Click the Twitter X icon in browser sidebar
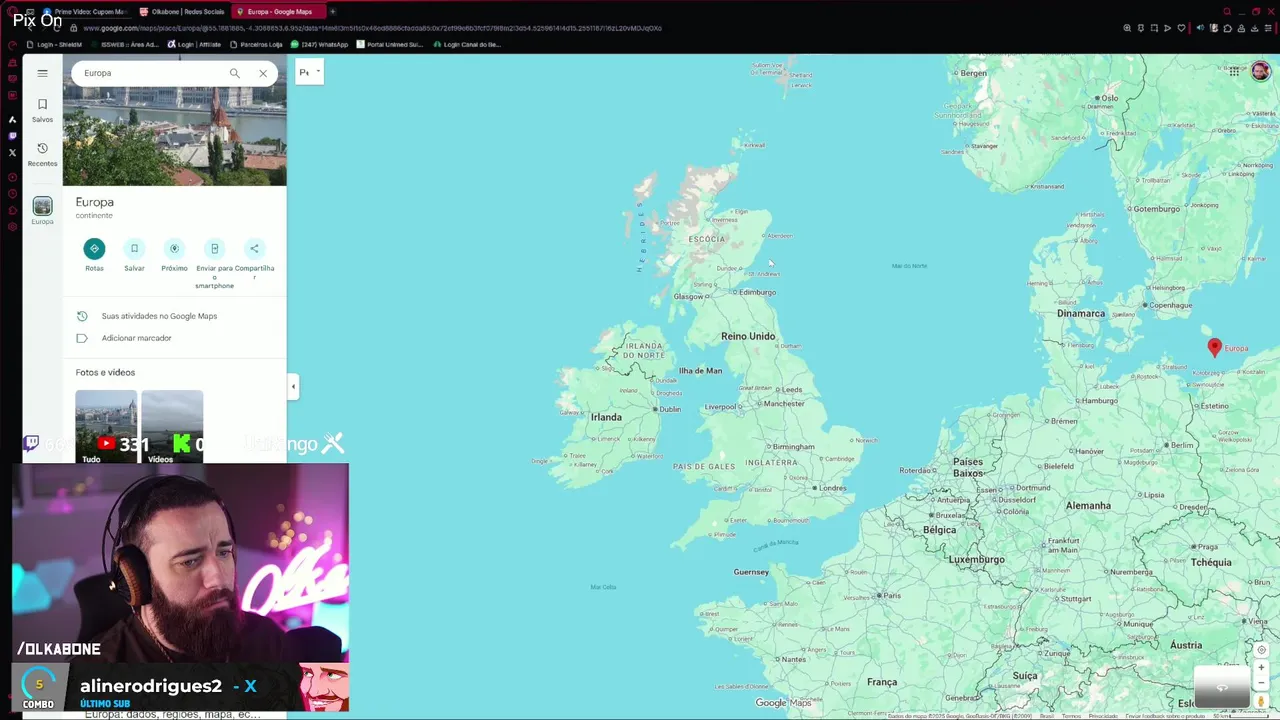This screenshot has width=1280, height=720. pos(12,153)
